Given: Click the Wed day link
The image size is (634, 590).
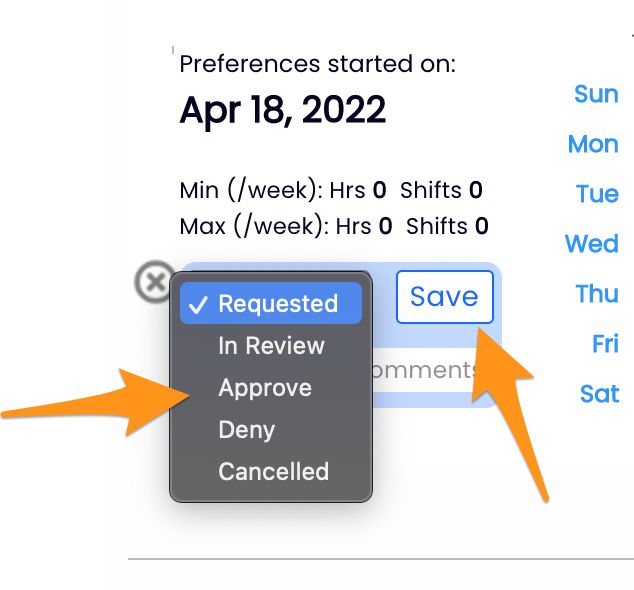Looking at the screenshot, I should click(x=591, y=244).
